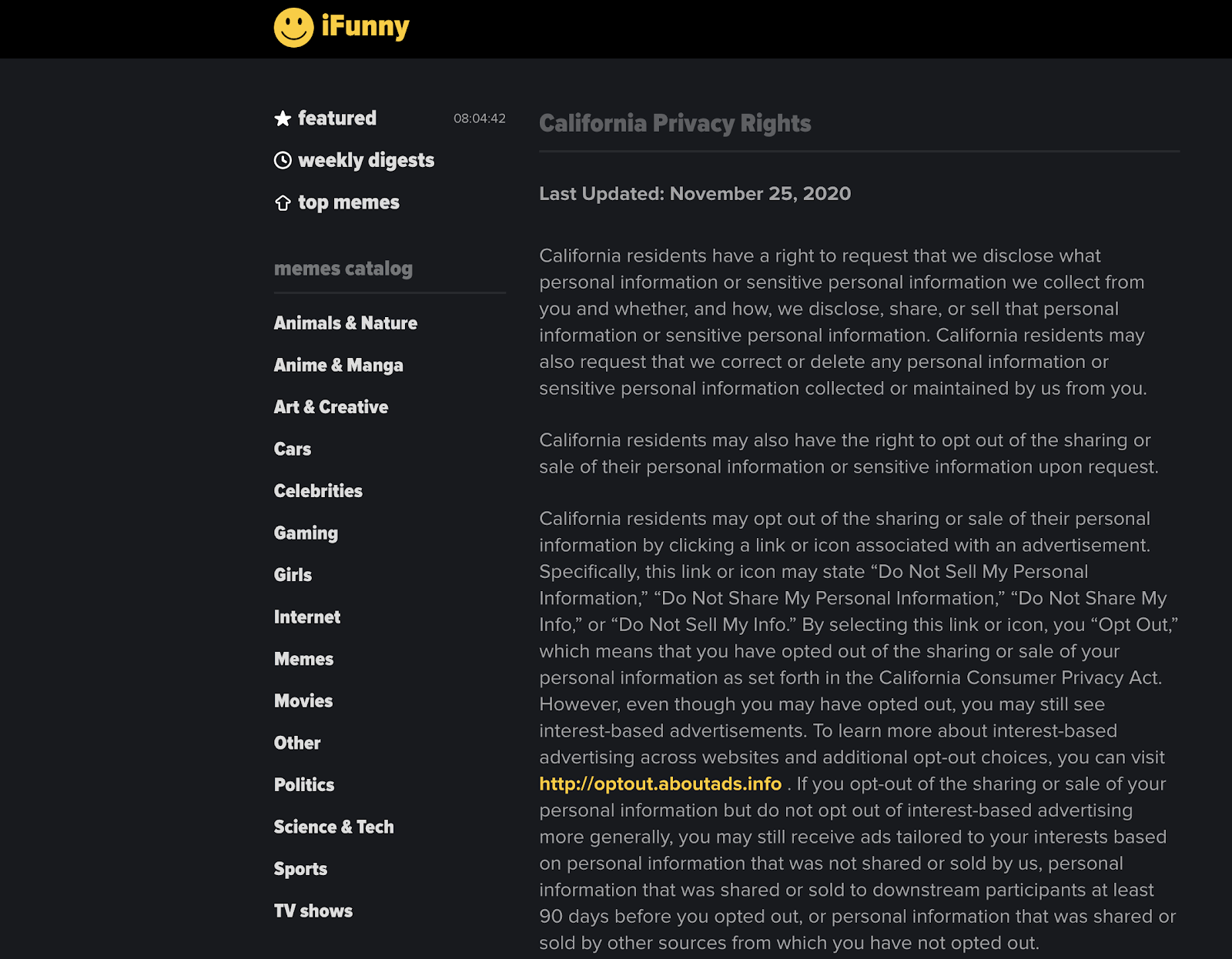Image resolution: width=1232 pixels, height=959 pixels.
Task: Browse the Science & Tech category
Action: point(333,827)
